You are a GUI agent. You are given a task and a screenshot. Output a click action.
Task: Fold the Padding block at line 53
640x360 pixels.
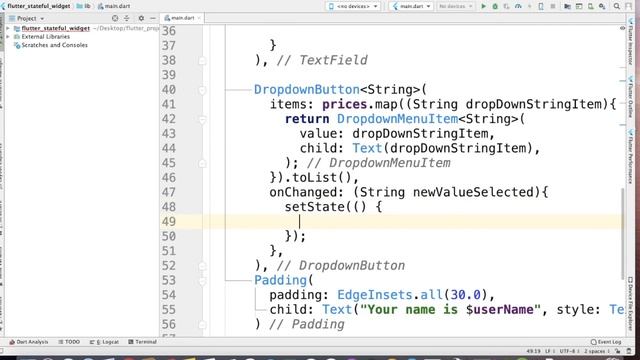(202, 280)
